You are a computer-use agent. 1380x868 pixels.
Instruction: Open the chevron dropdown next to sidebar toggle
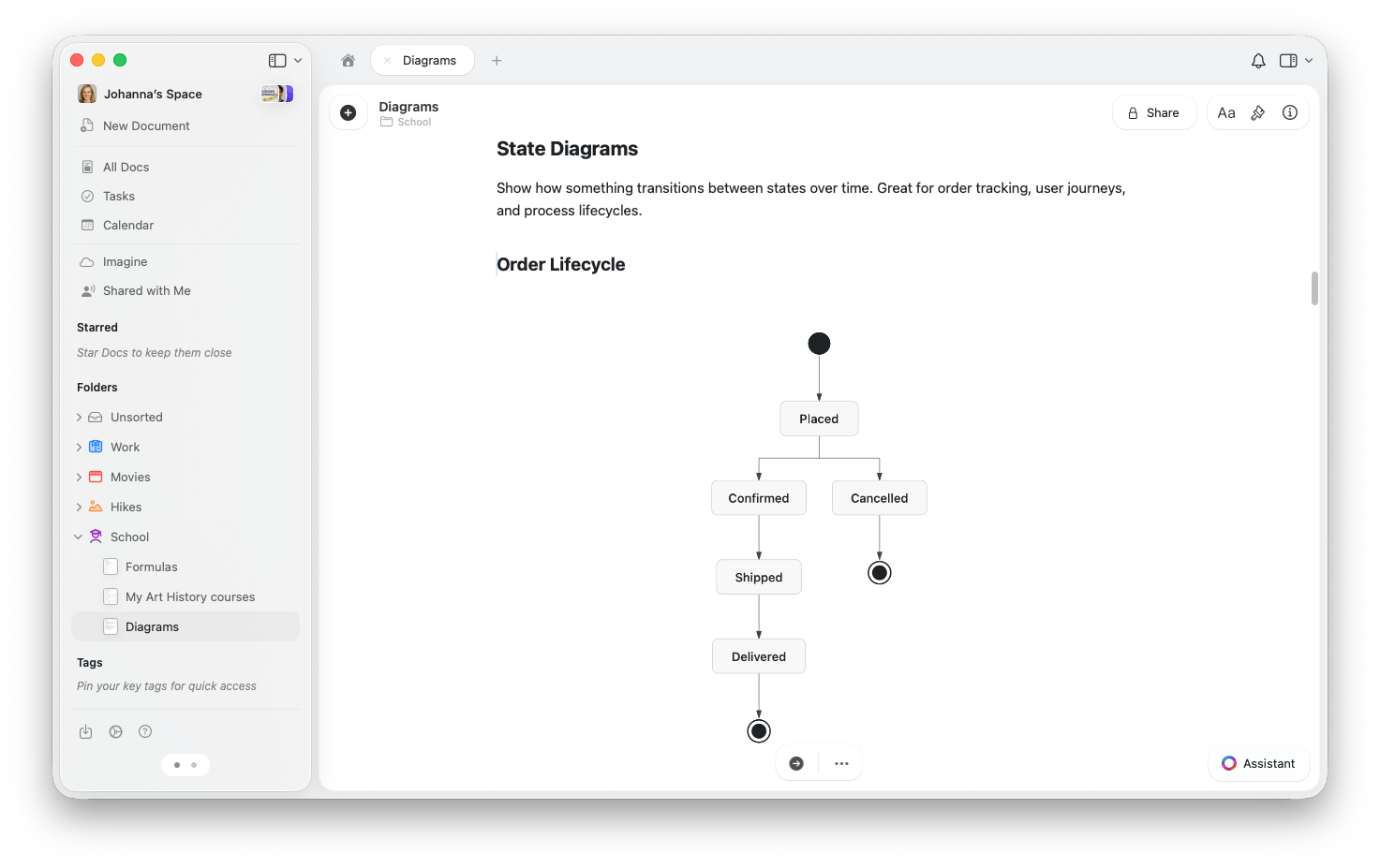(x=297, y=59)
